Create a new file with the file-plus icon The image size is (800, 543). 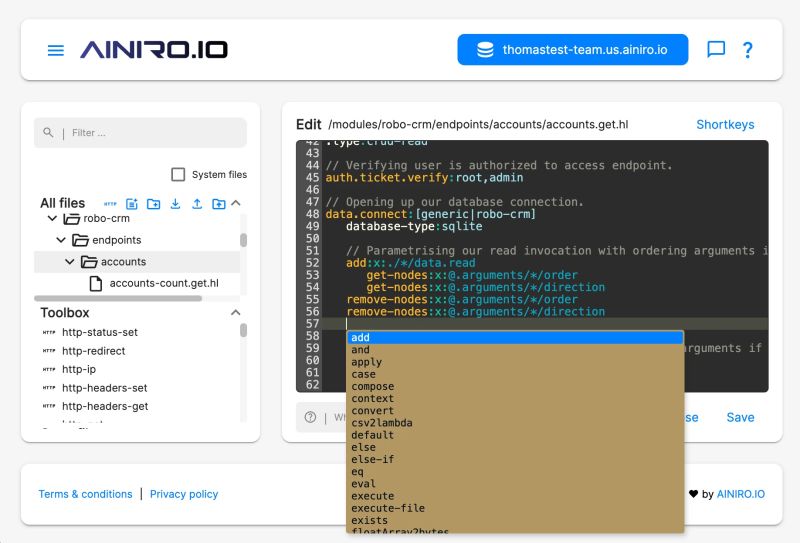[132, 204]
